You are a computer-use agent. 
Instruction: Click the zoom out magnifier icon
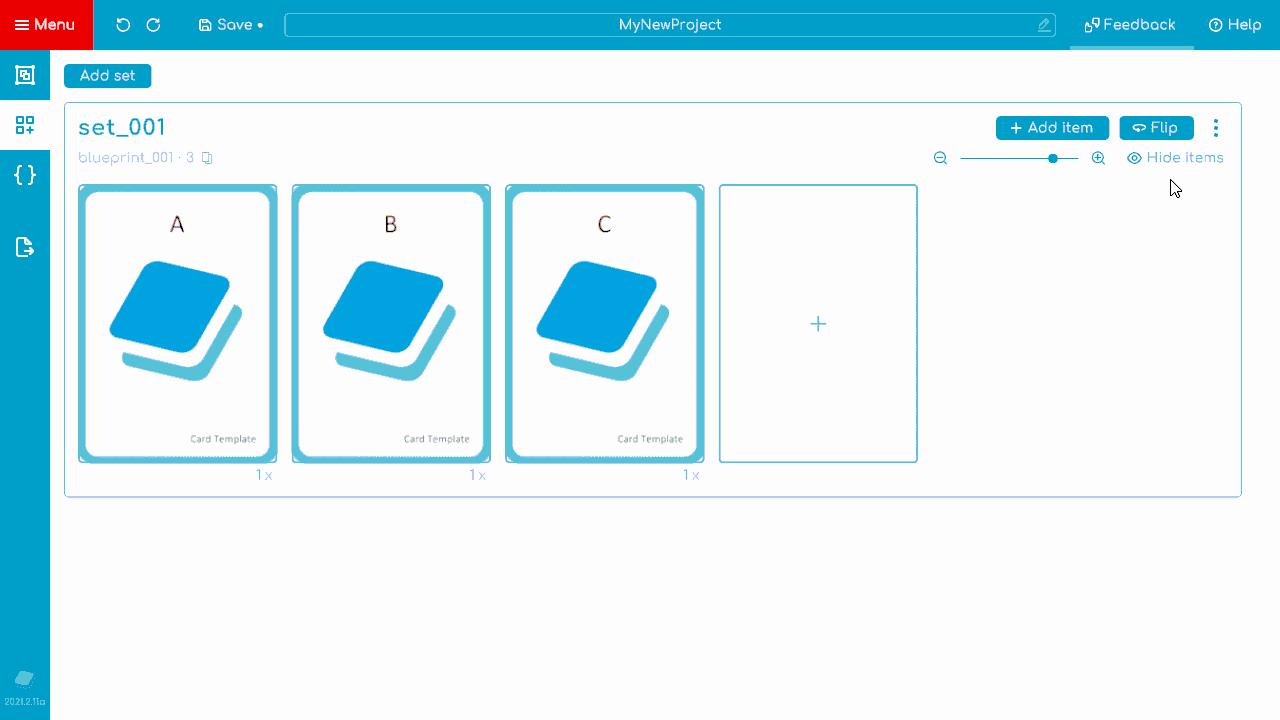[x=940, y=158]
